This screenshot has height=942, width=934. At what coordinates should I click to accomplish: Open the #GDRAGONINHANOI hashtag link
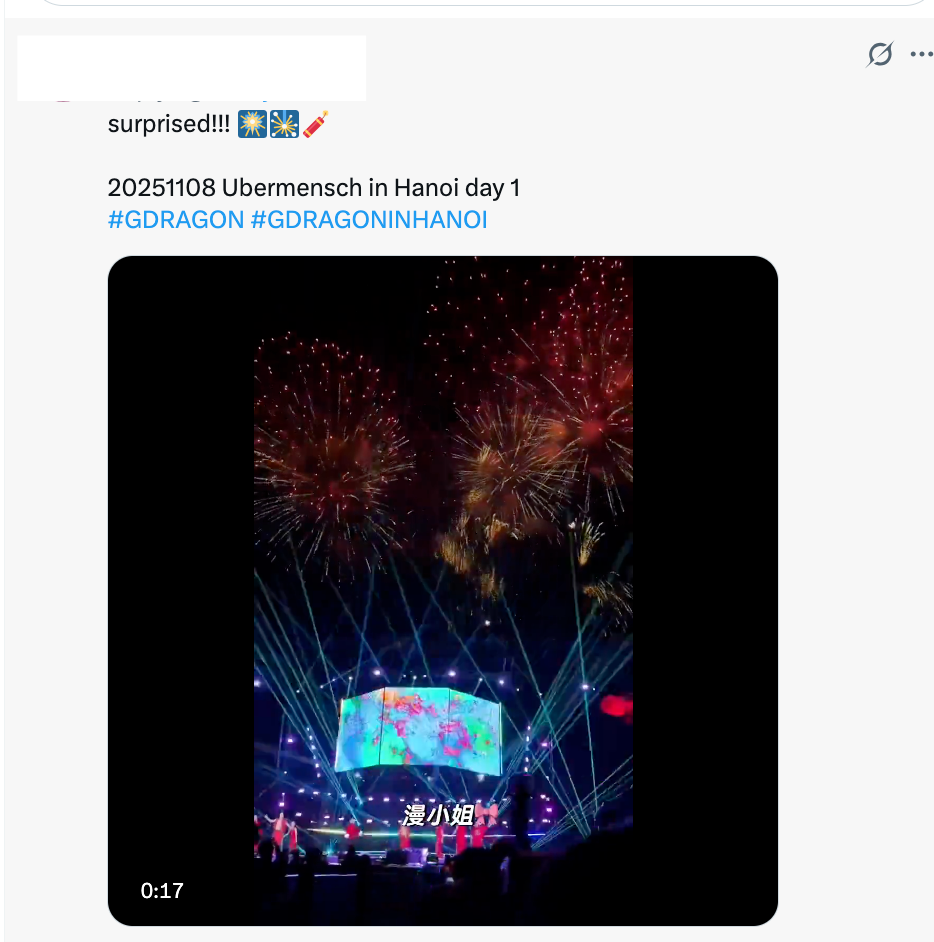point(369,220)
